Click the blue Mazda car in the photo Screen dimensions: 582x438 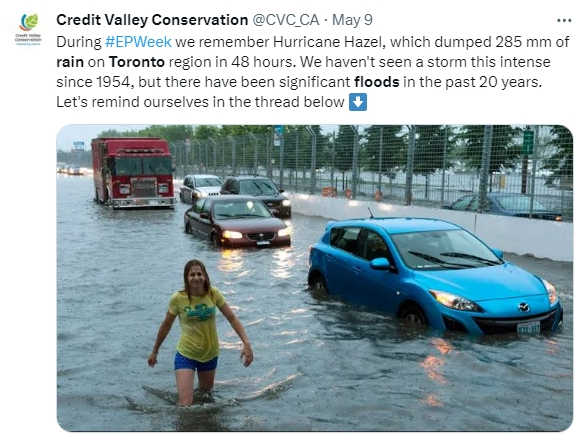tap(434, 275)
